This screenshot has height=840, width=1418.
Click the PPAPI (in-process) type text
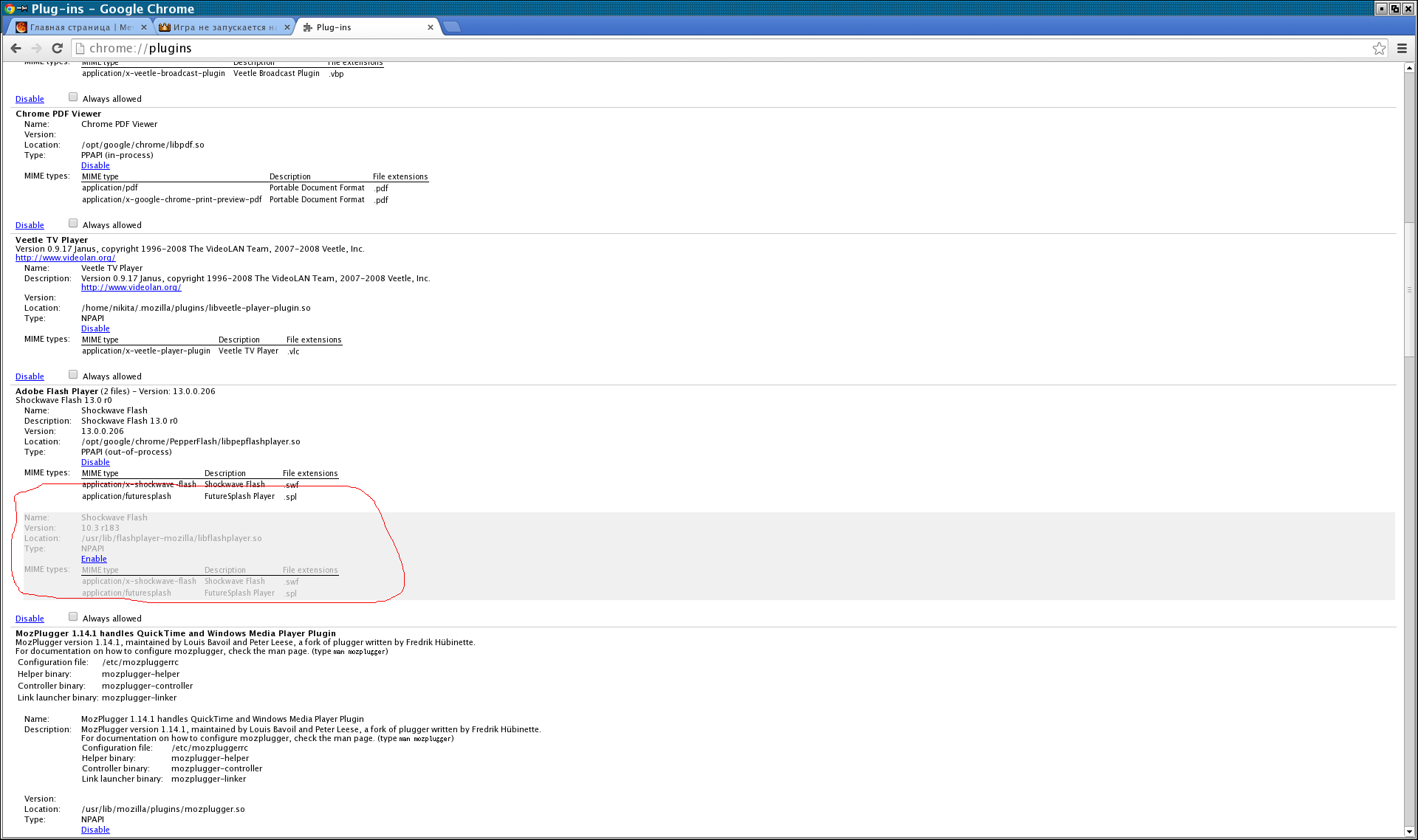pyautogui.click(x=117, y=155)
